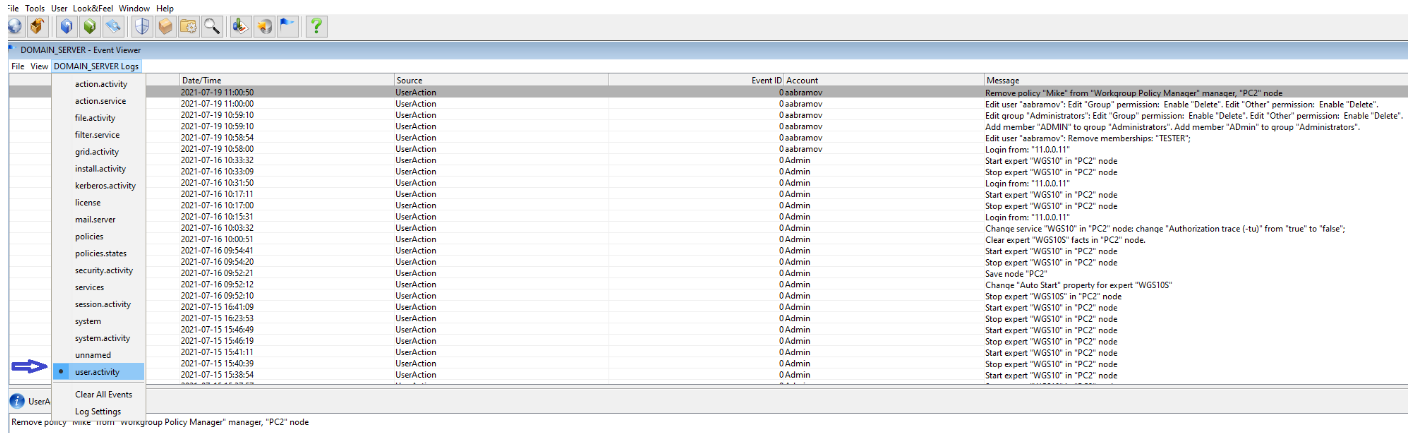The image size is (1412, 433).
Task: Select the system.activity log
Action: 99,339
